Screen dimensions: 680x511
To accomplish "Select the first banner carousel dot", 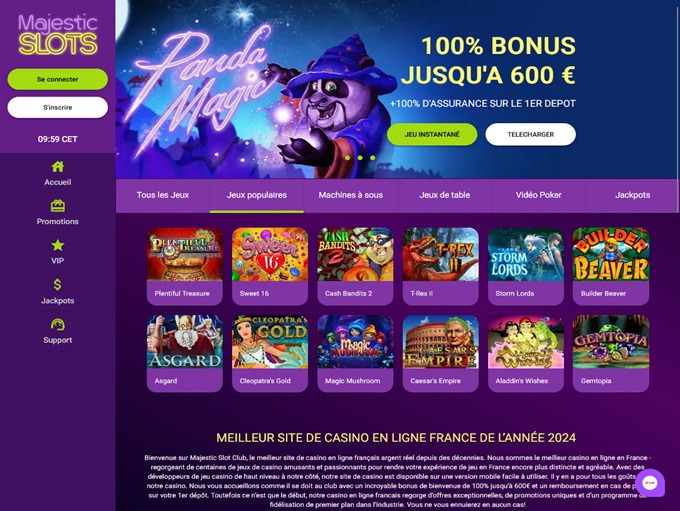I will coord(347,158).
